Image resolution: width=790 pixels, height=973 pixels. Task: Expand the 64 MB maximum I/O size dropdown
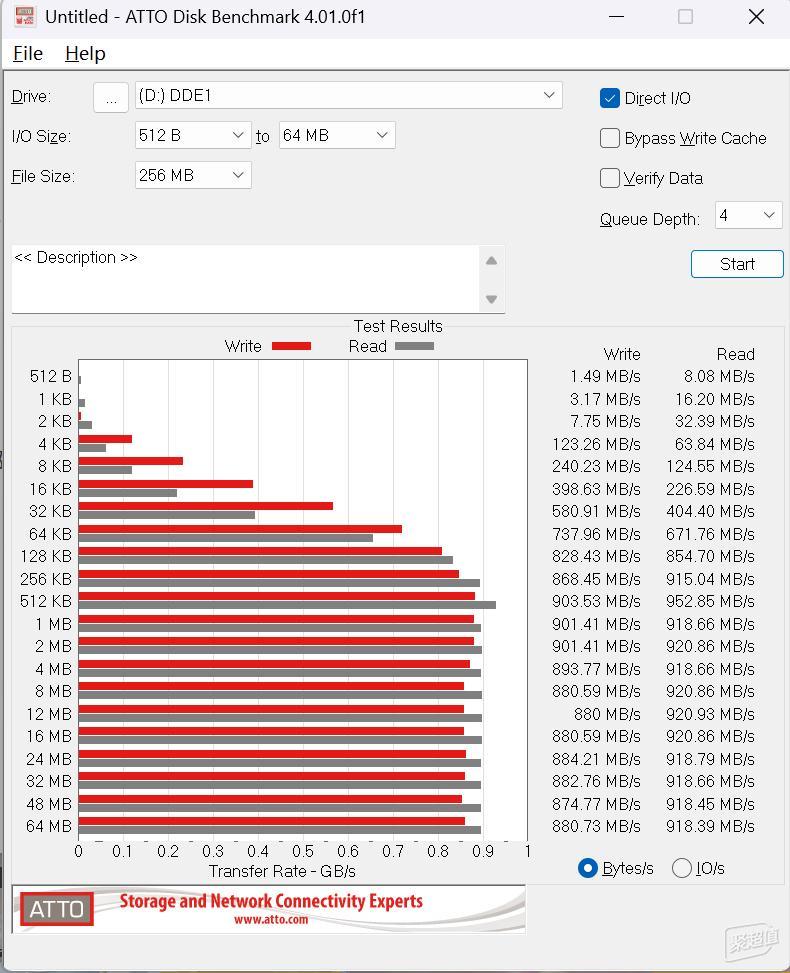tap(337, 135)
